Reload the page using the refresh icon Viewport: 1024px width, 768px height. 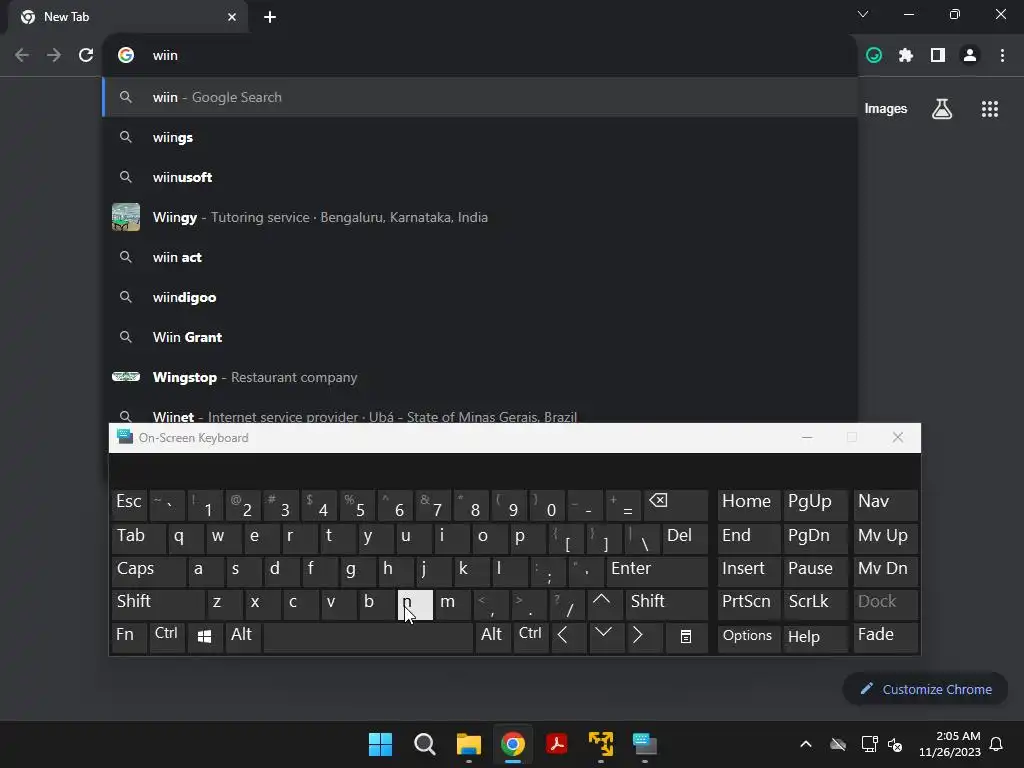[x=86, y=56]
